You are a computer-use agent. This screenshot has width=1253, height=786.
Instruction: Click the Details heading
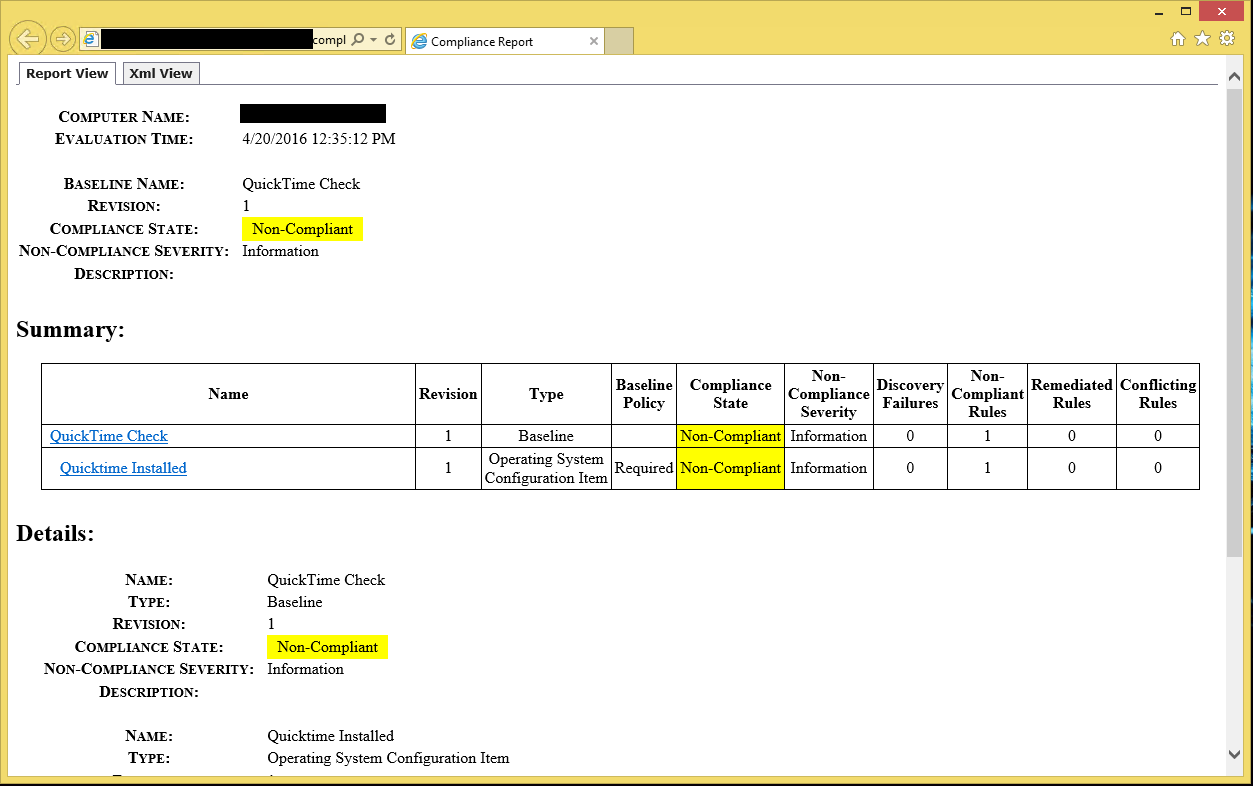tap(55, 533)
